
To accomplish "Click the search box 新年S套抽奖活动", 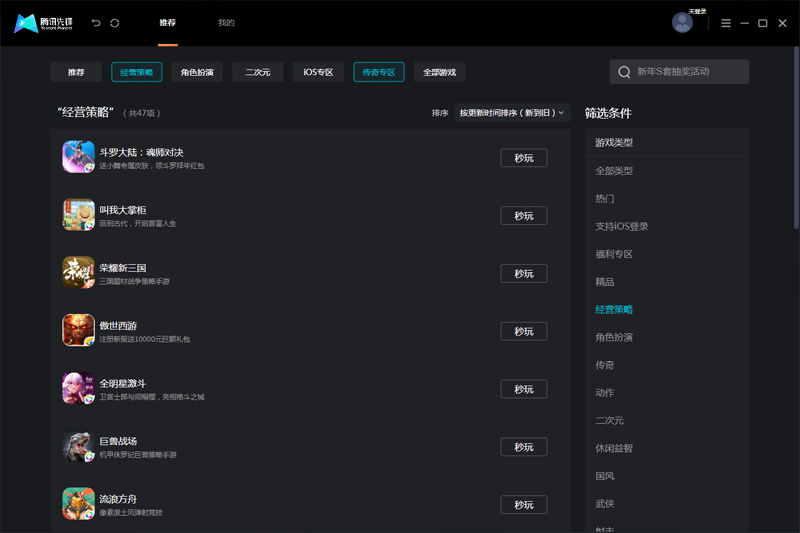I will click(x=679, y=72).
